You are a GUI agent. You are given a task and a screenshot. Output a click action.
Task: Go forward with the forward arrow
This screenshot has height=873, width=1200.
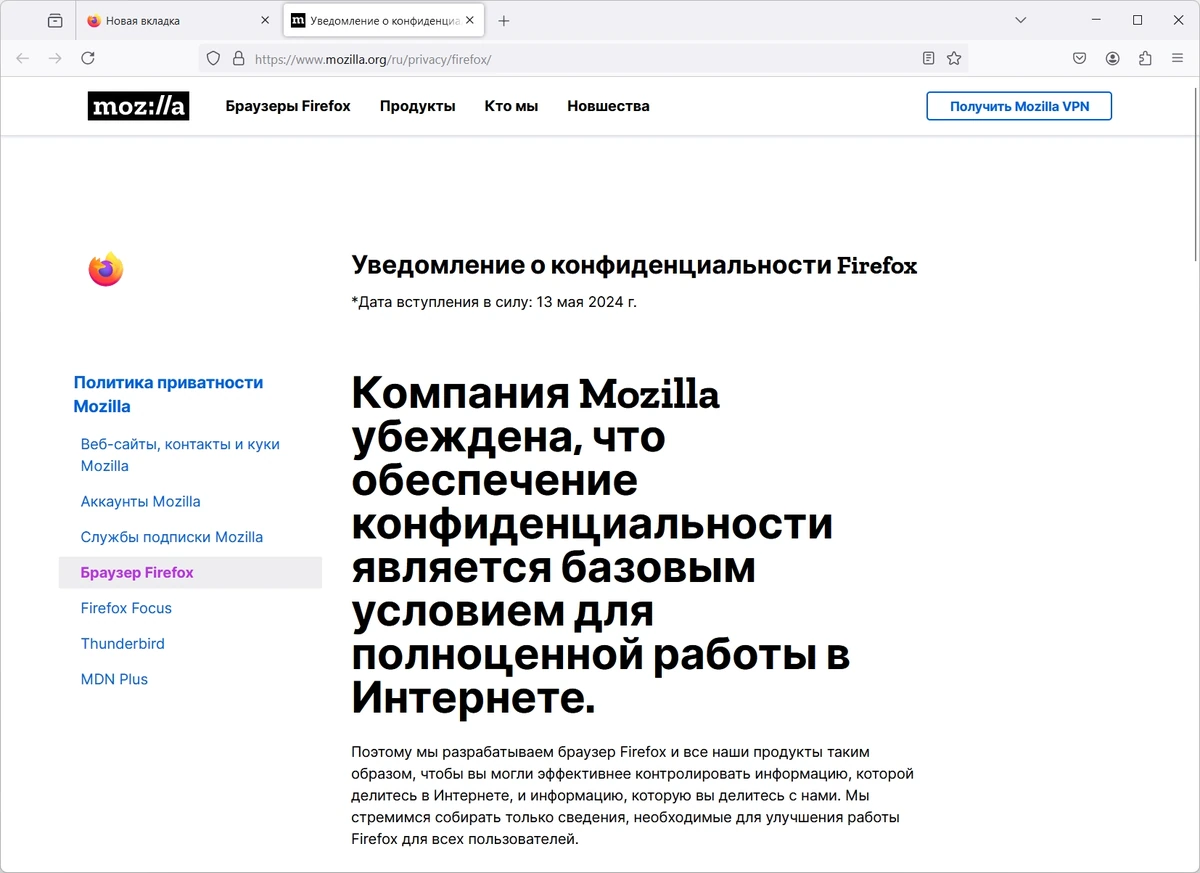pyautogui.click(x=55, y=59)
